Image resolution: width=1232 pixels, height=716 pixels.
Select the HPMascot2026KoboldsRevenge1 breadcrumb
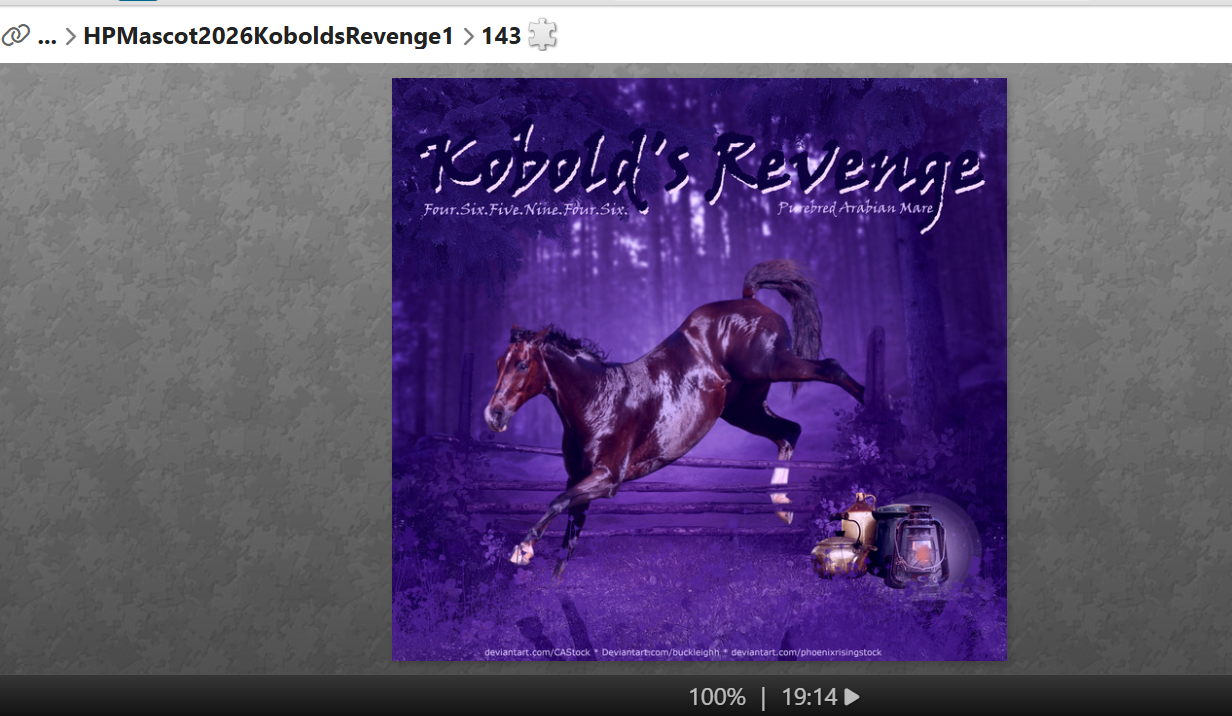269,36
